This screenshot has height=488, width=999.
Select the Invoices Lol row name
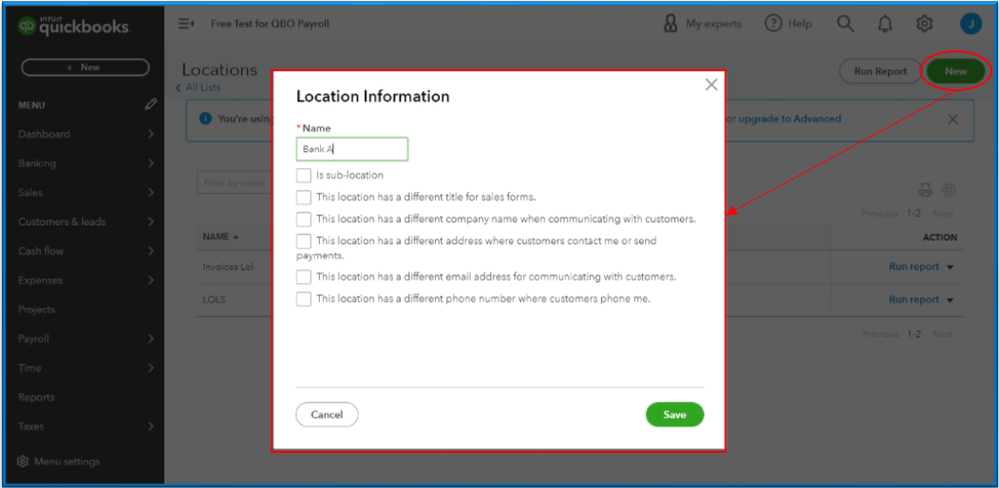[x=228, y=267]
